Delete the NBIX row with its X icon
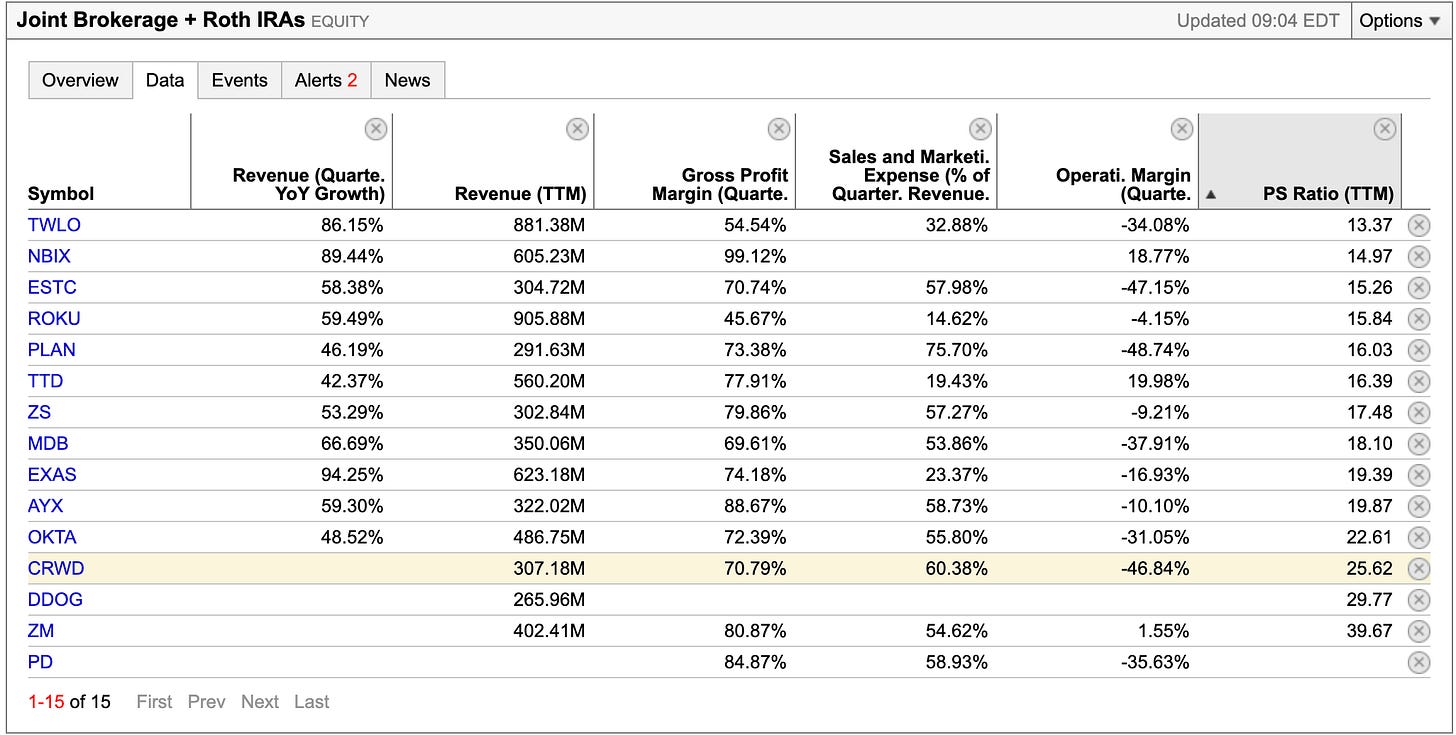The width and height of the screenshot is (1456, 735). coord(1418,256)
